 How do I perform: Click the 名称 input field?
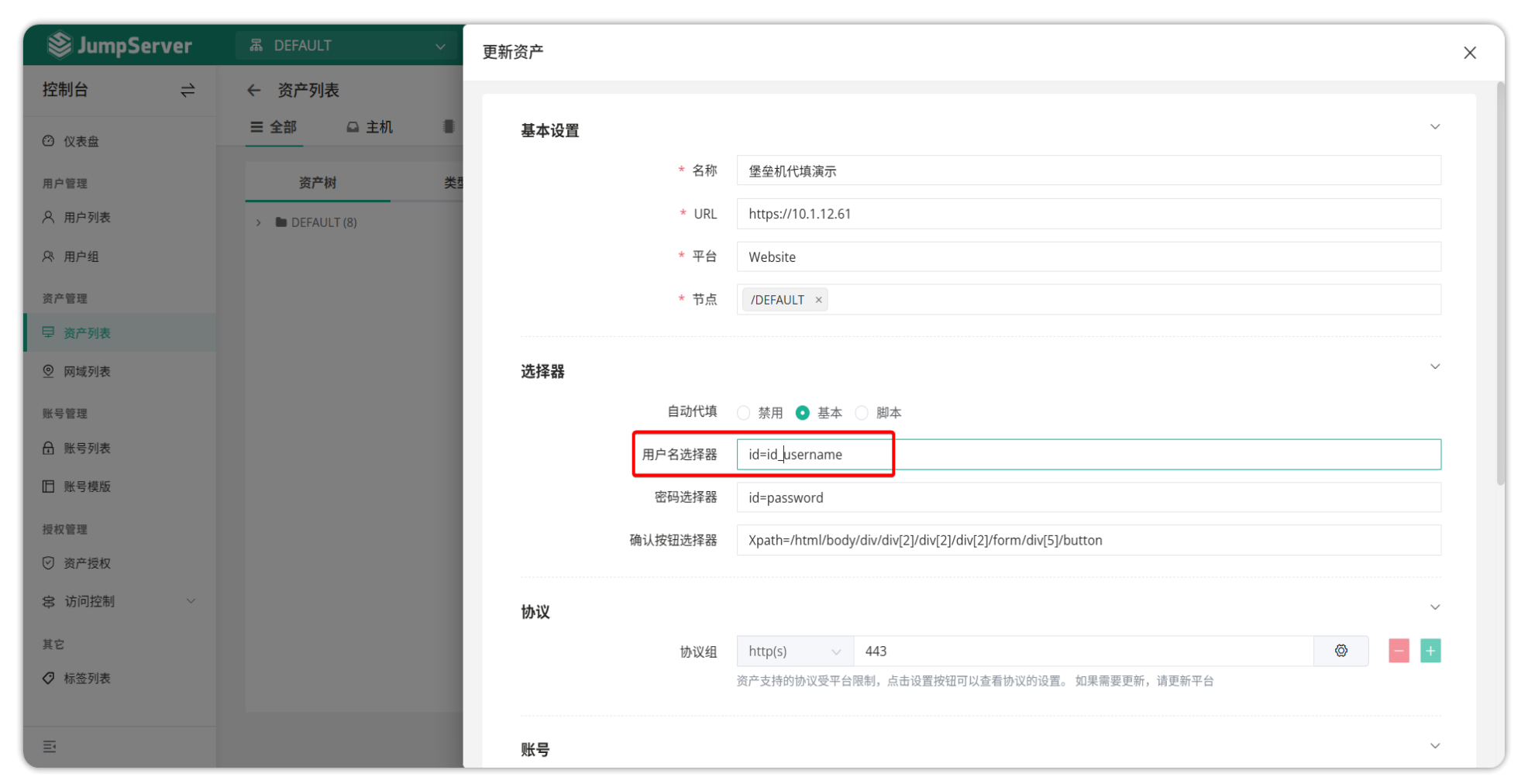pyautogui.click(x=1089, y=171)
